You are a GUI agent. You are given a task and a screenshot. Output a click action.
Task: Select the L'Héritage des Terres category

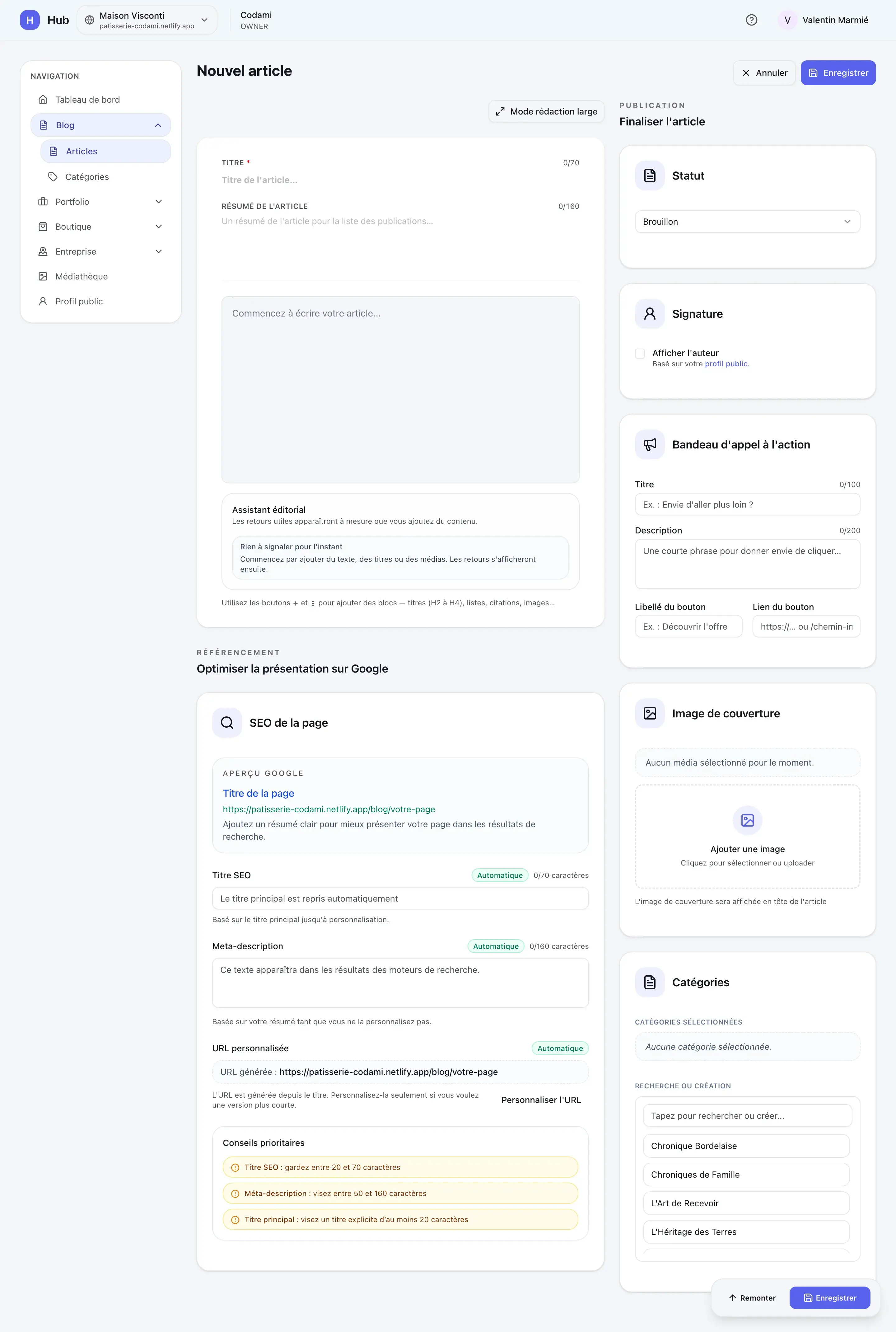click(746, 1232)
